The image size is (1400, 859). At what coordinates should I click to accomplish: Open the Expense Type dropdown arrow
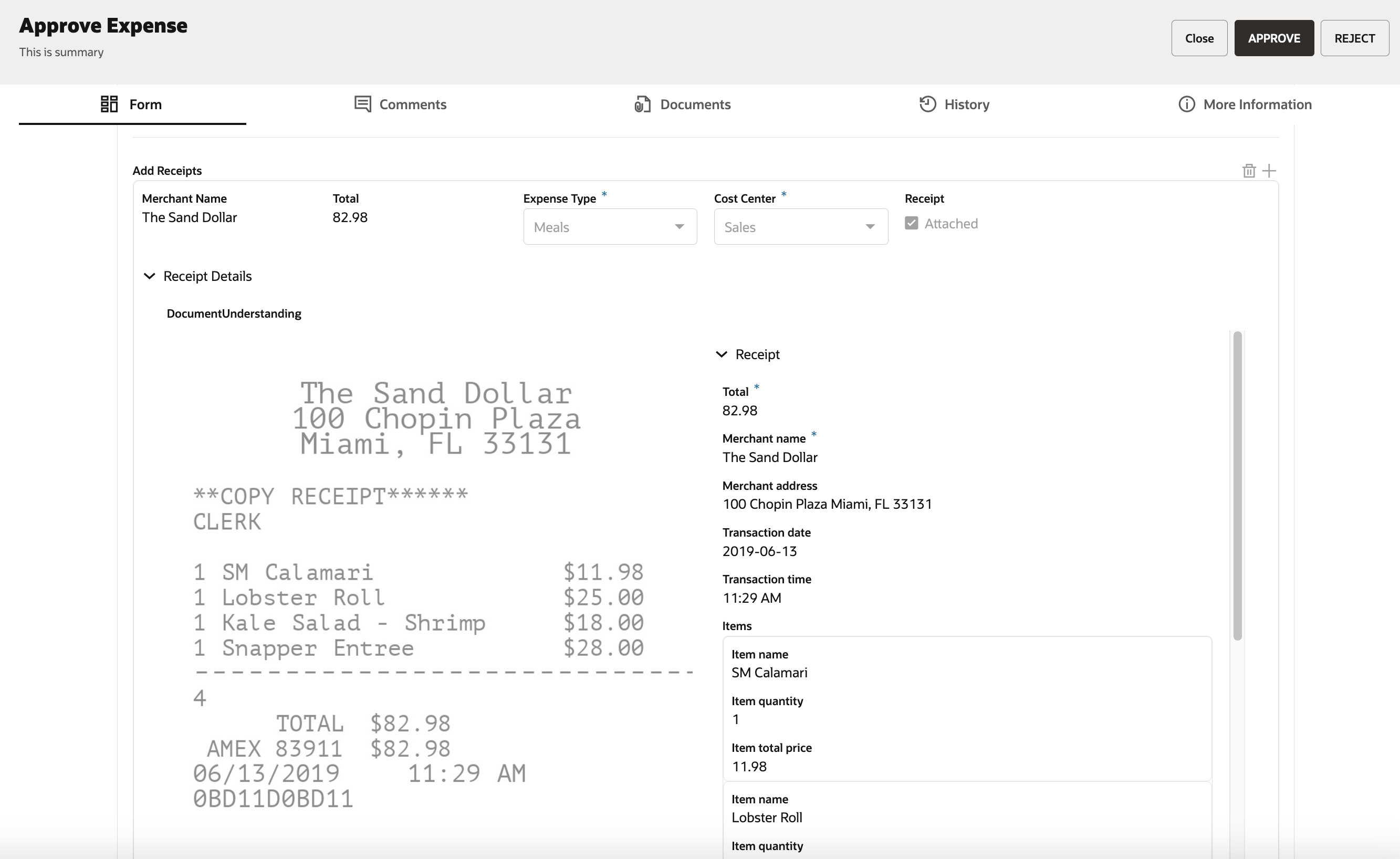tap(680, 227)
